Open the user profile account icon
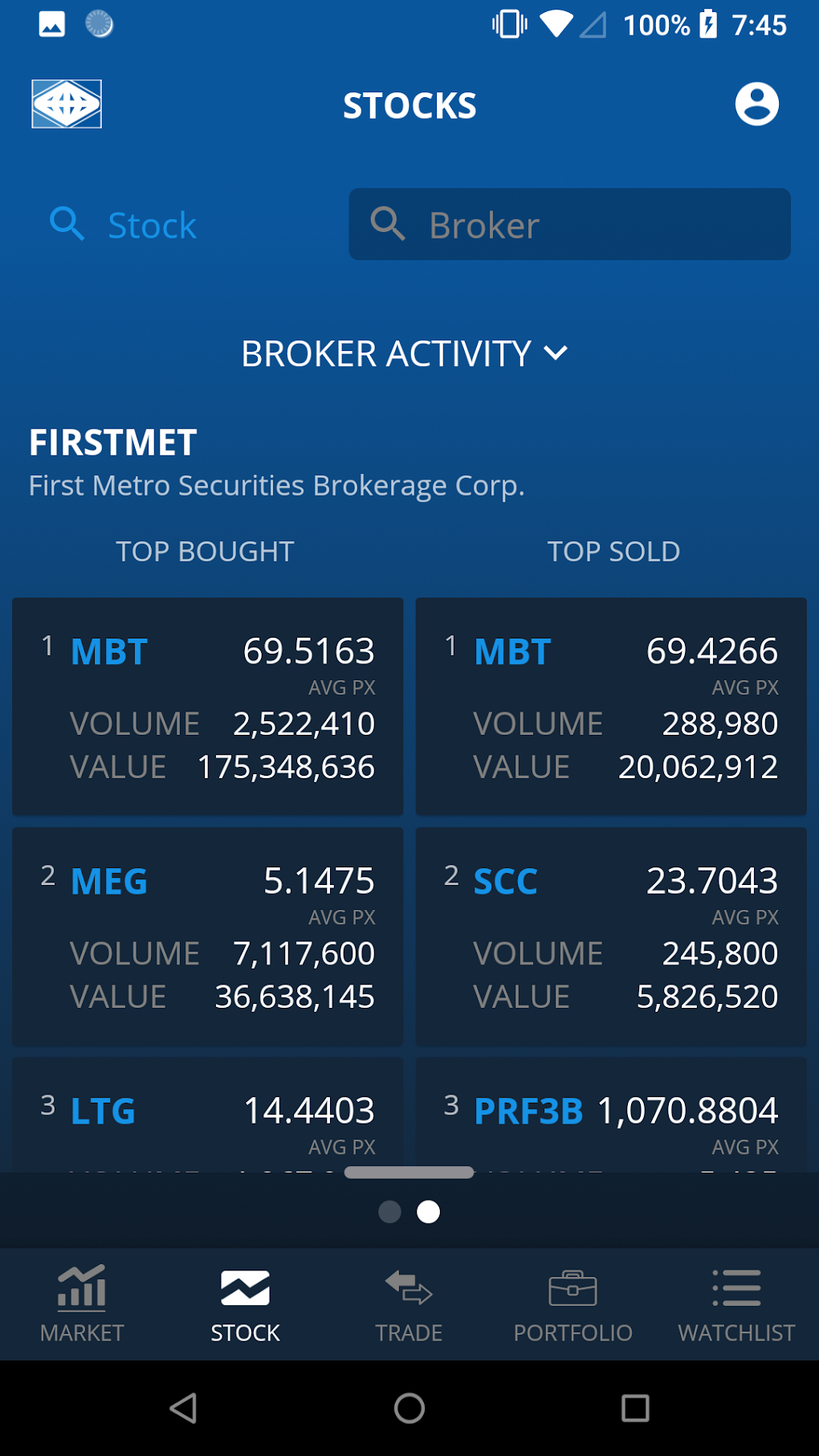 pos(756,104)
